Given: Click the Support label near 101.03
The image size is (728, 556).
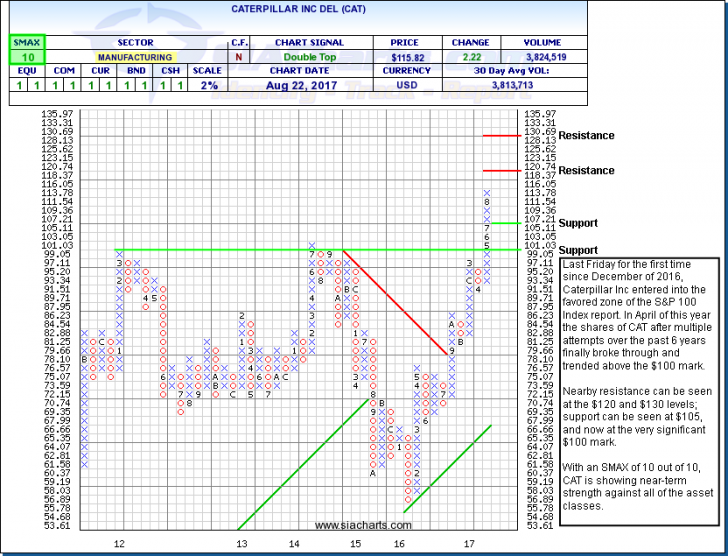Looking at the screenshot, I should click(576, 249).
